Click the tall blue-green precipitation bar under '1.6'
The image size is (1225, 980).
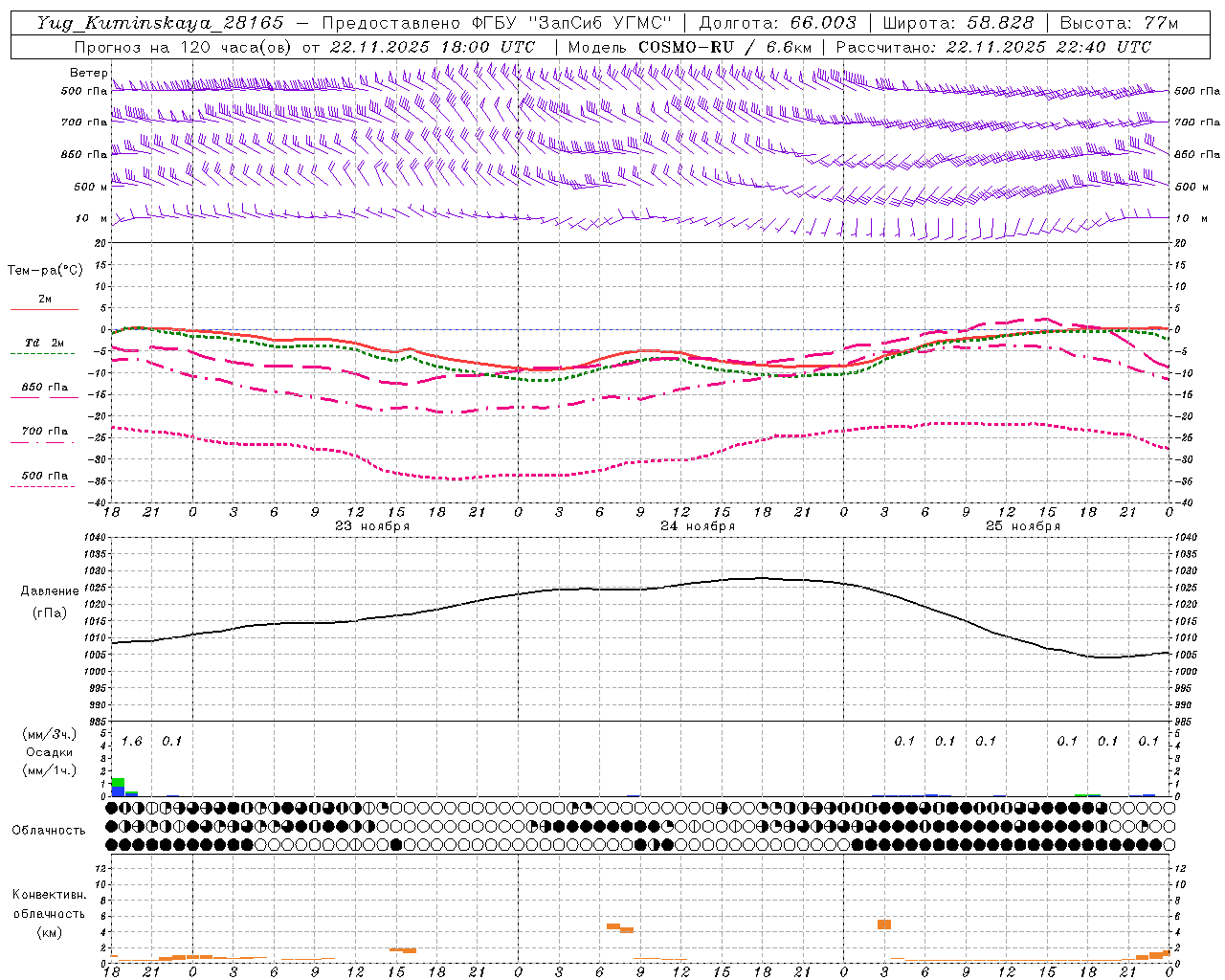tap(118, 787)
